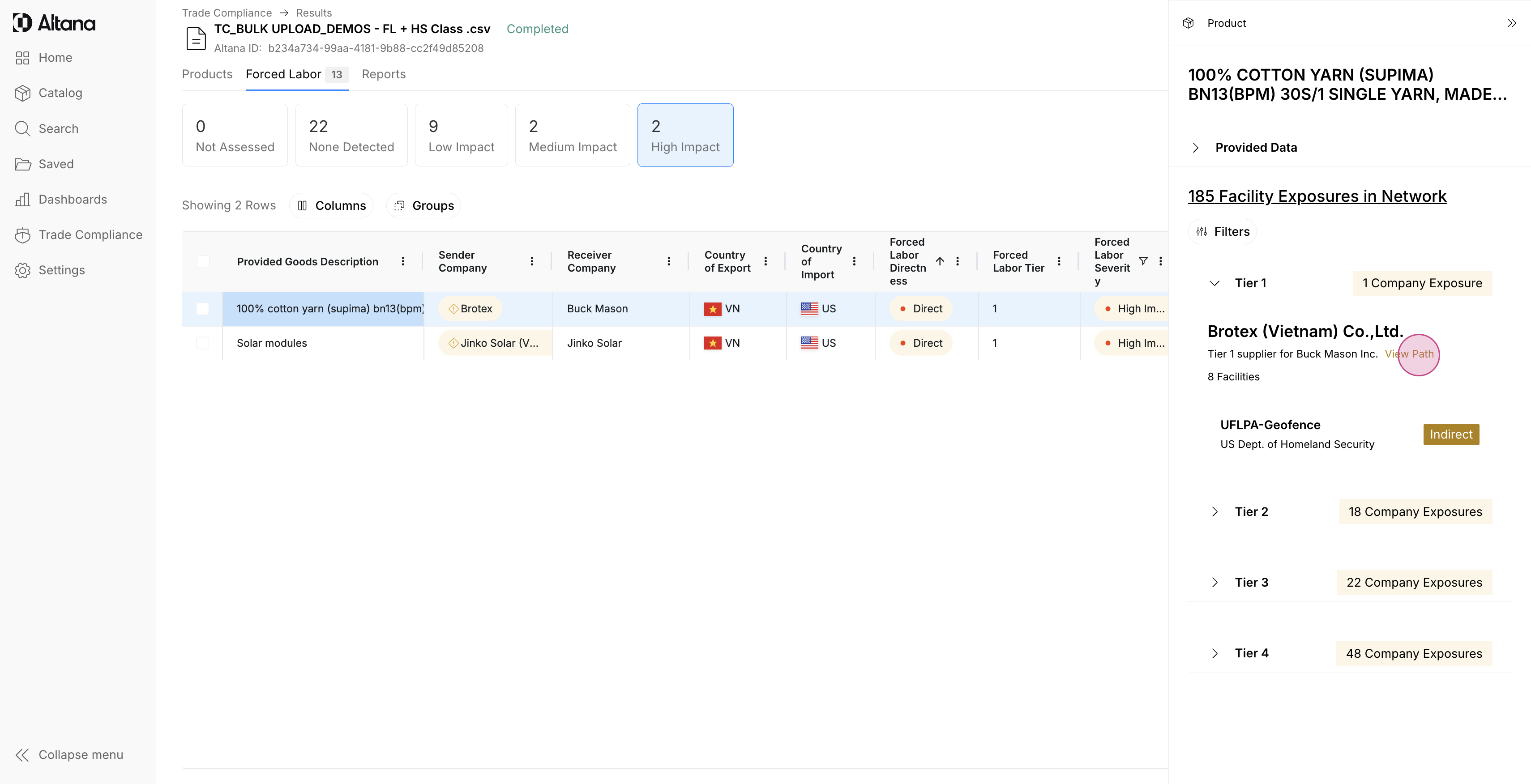Click sort arrow on Forced Labor Directness column

point(940,261)
